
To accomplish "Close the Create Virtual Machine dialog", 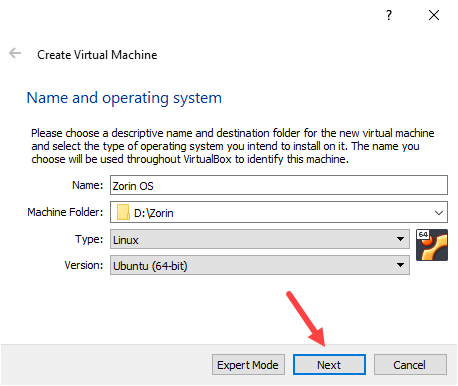I will click(x=434, y=15).
